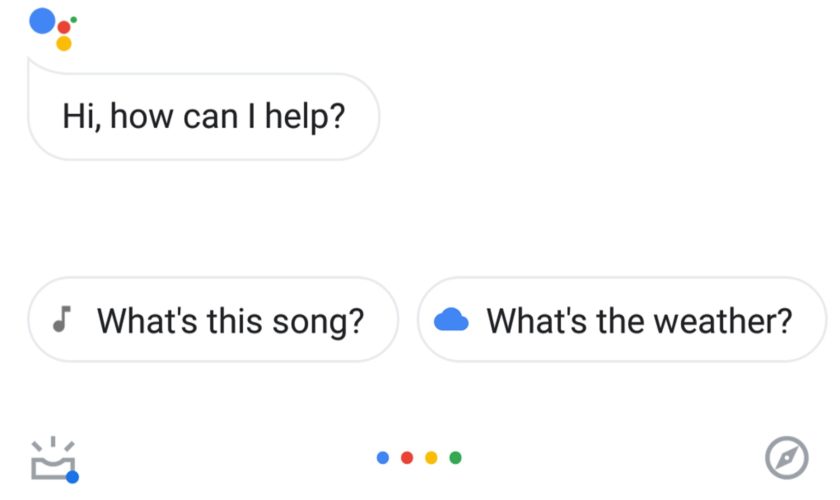
Task: Click the yellow circle in Assistant logo
Action: point(63,44)
